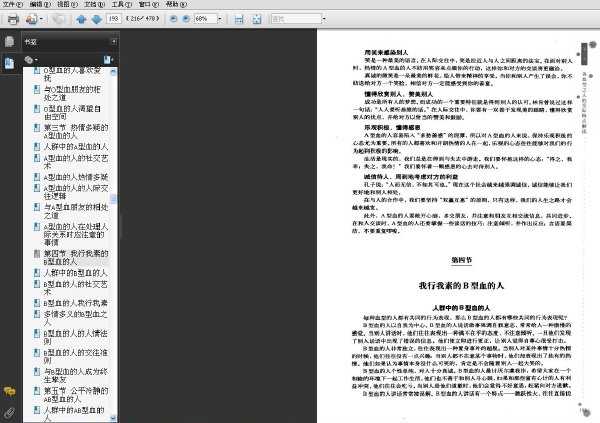Click the zoom in plus button
This screenshot has height=423, width=600.
[186, 18]
